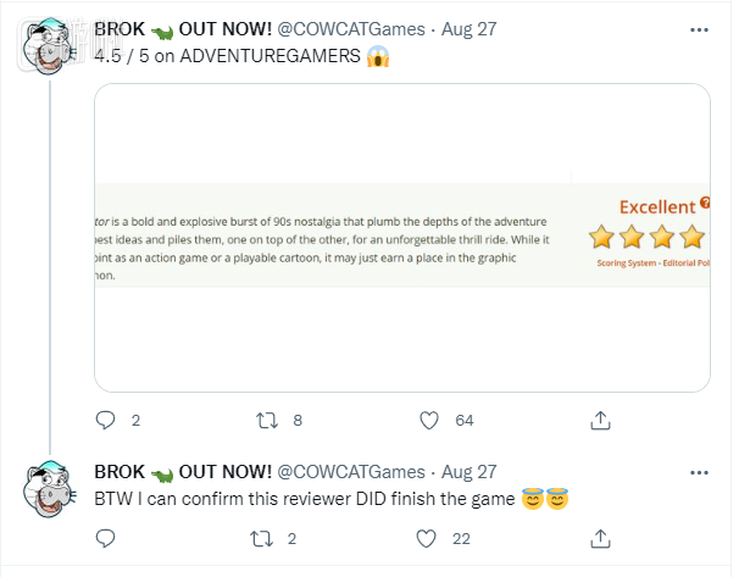The width and height of the screenshot is (750, 577).
Task: Open more options on the first tweet
Action: [699, 30]
